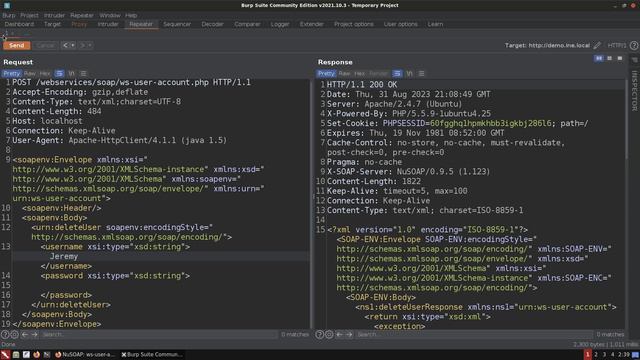Switch to workspace 2 in taskbar
Image resolution: width=640 pixels, height=360 pixels.
(x=596, y=355)
